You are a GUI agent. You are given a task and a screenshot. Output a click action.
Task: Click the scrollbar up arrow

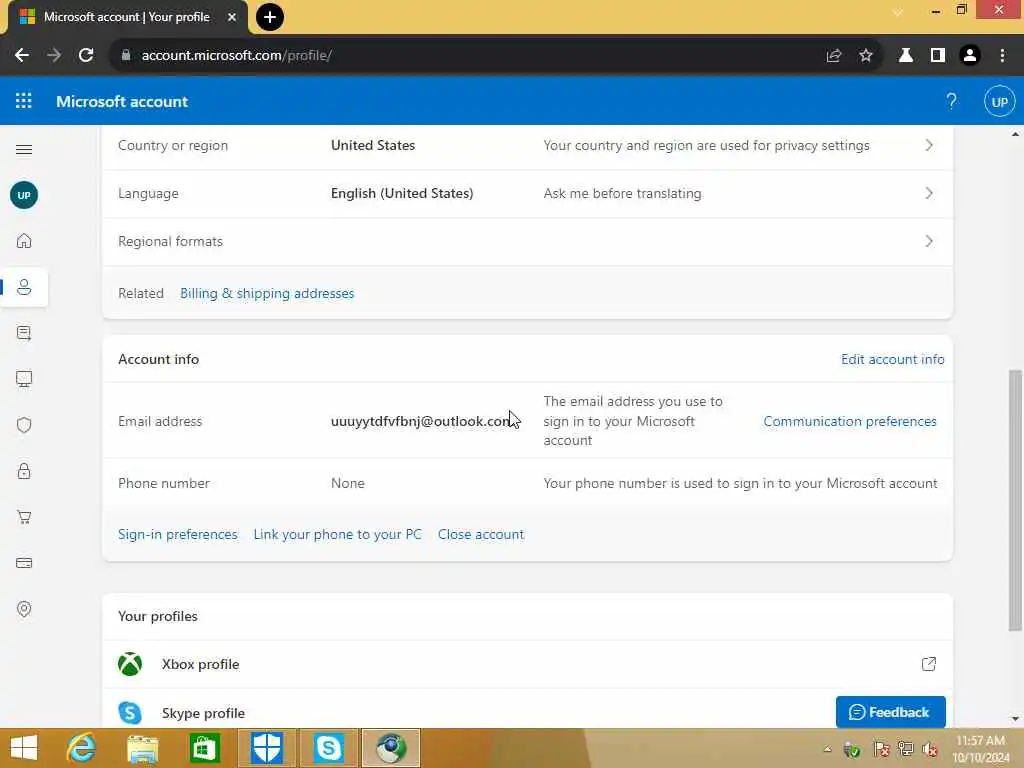1015,134
